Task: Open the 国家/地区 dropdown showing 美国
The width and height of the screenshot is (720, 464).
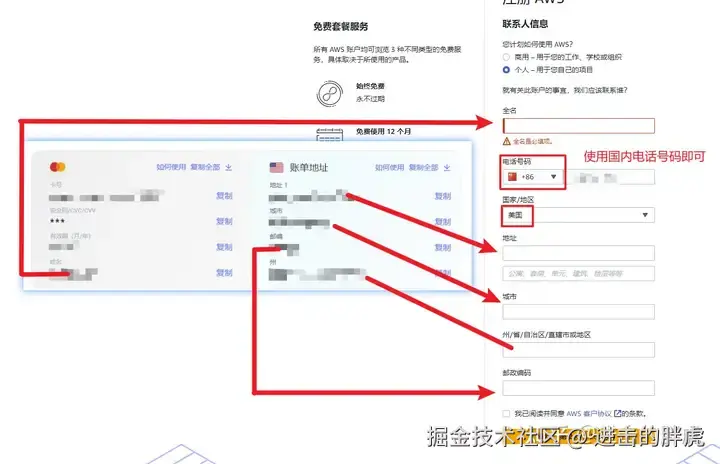Action: click(x=579, y=215)
